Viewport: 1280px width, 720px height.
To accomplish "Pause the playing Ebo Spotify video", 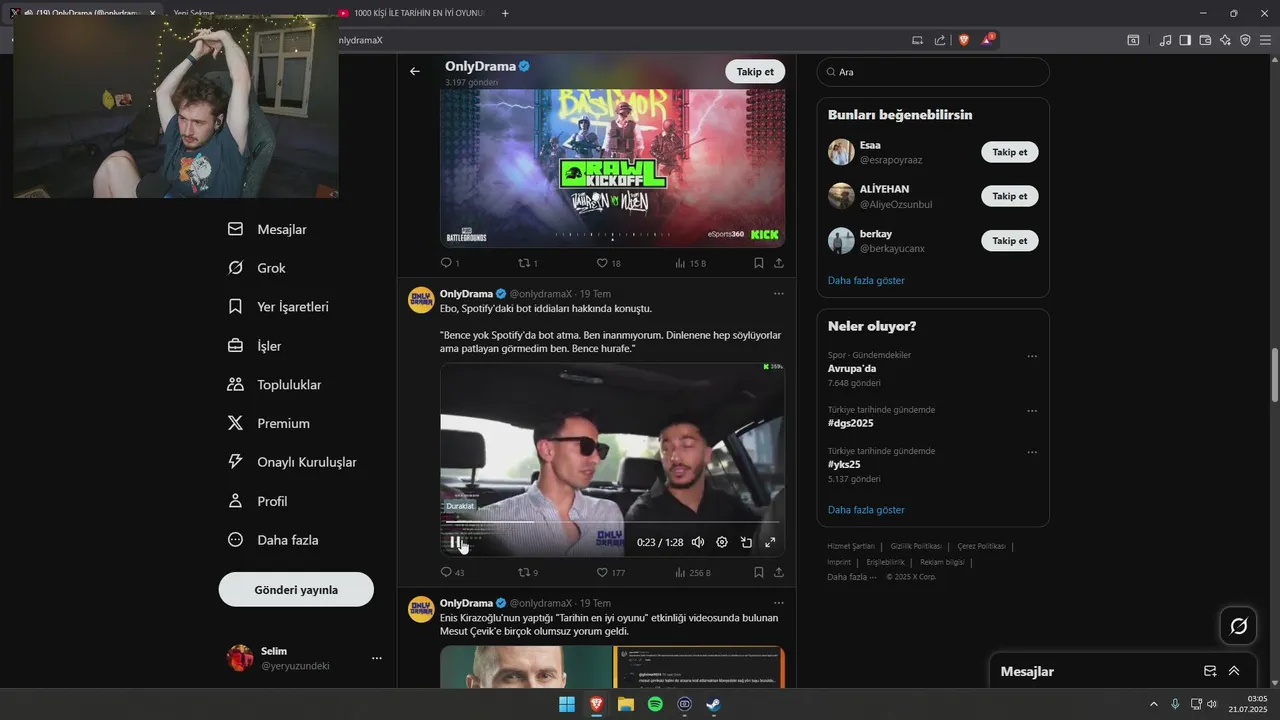I will pos(455,543).
